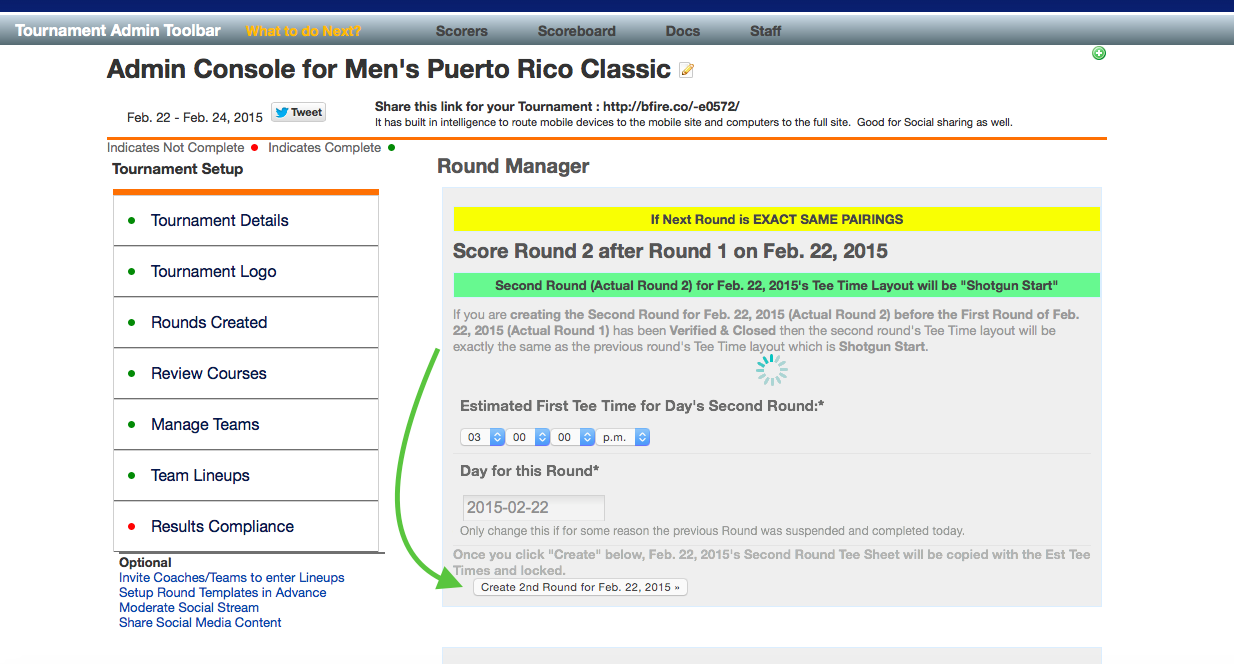1234x664 pixels.
Task: Click the Moderate Social Stream link
Action: pyautogui.click(x=189, y=608)
